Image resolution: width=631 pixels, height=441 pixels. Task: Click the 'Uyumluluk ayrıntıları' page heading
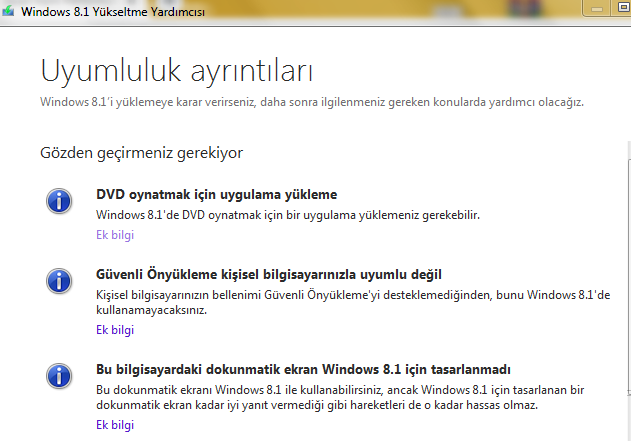click(177, 71)
